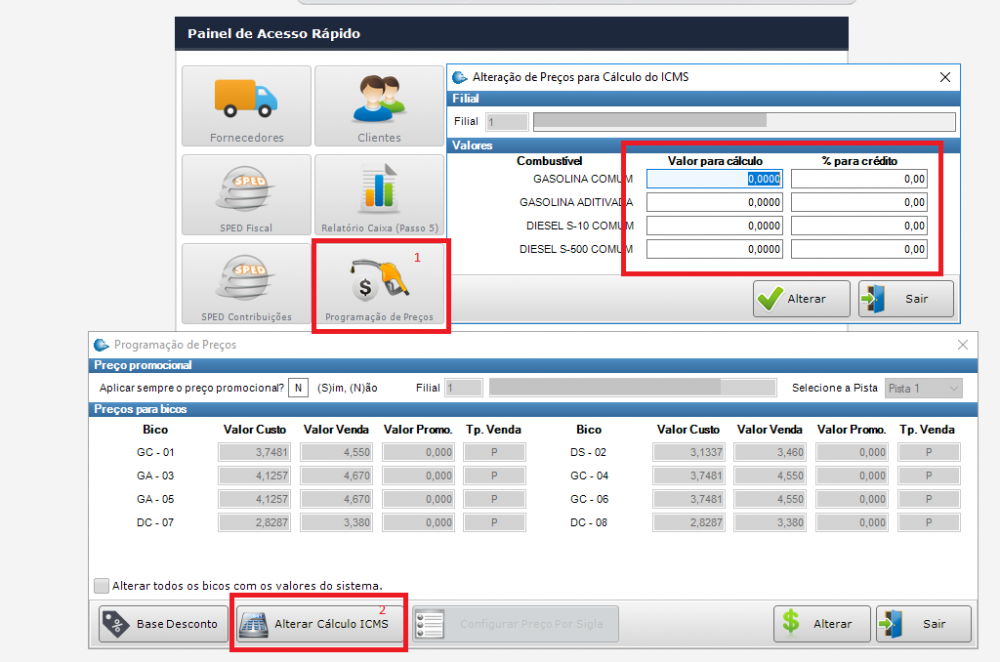Click GC - 04 Valor Venda field
The width and height of the screenshot is (1000, 662).
point(770,476)
